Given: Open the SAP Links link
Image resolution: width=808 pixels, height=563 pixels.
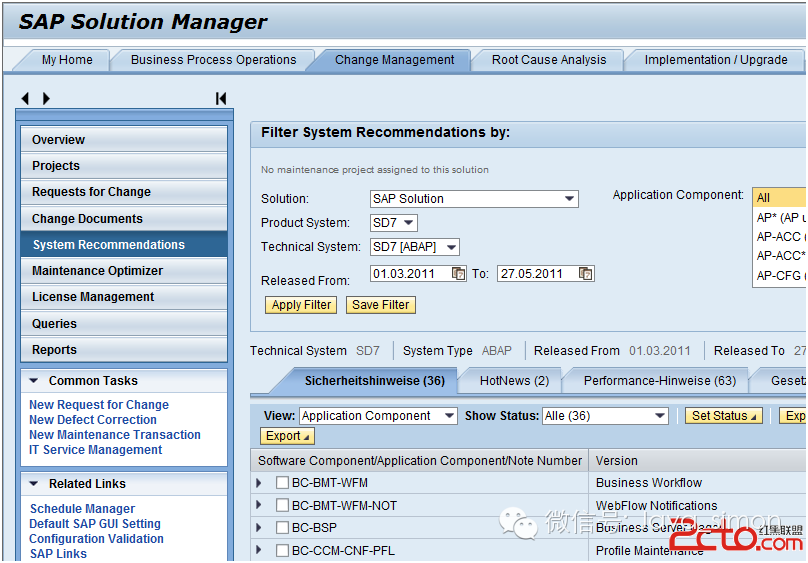Looking at the screenshot, I should (x=58, y=554).
